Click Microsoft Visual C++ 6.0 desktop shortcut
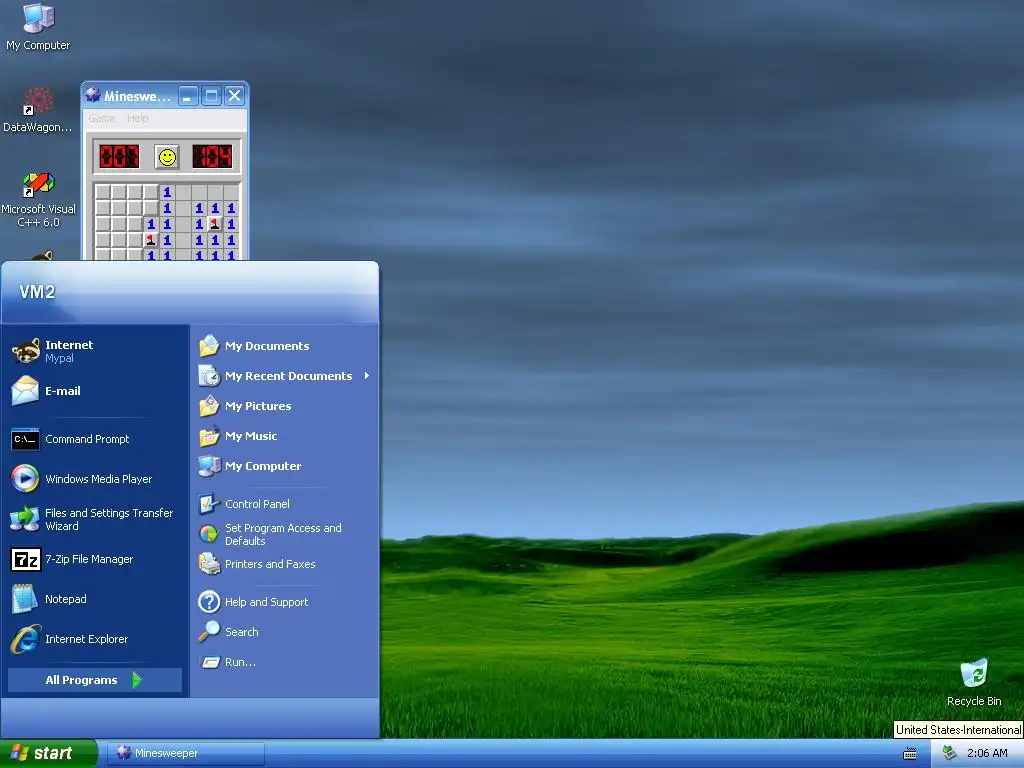 tap(38, 199)
